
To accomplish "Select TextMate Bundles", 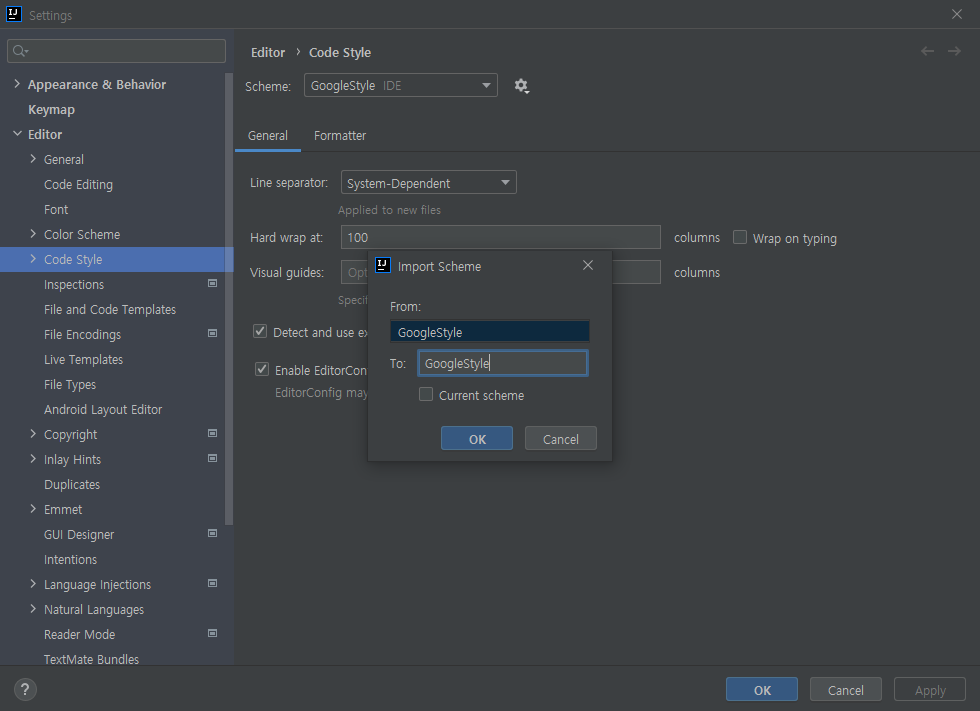I will 91,659.
